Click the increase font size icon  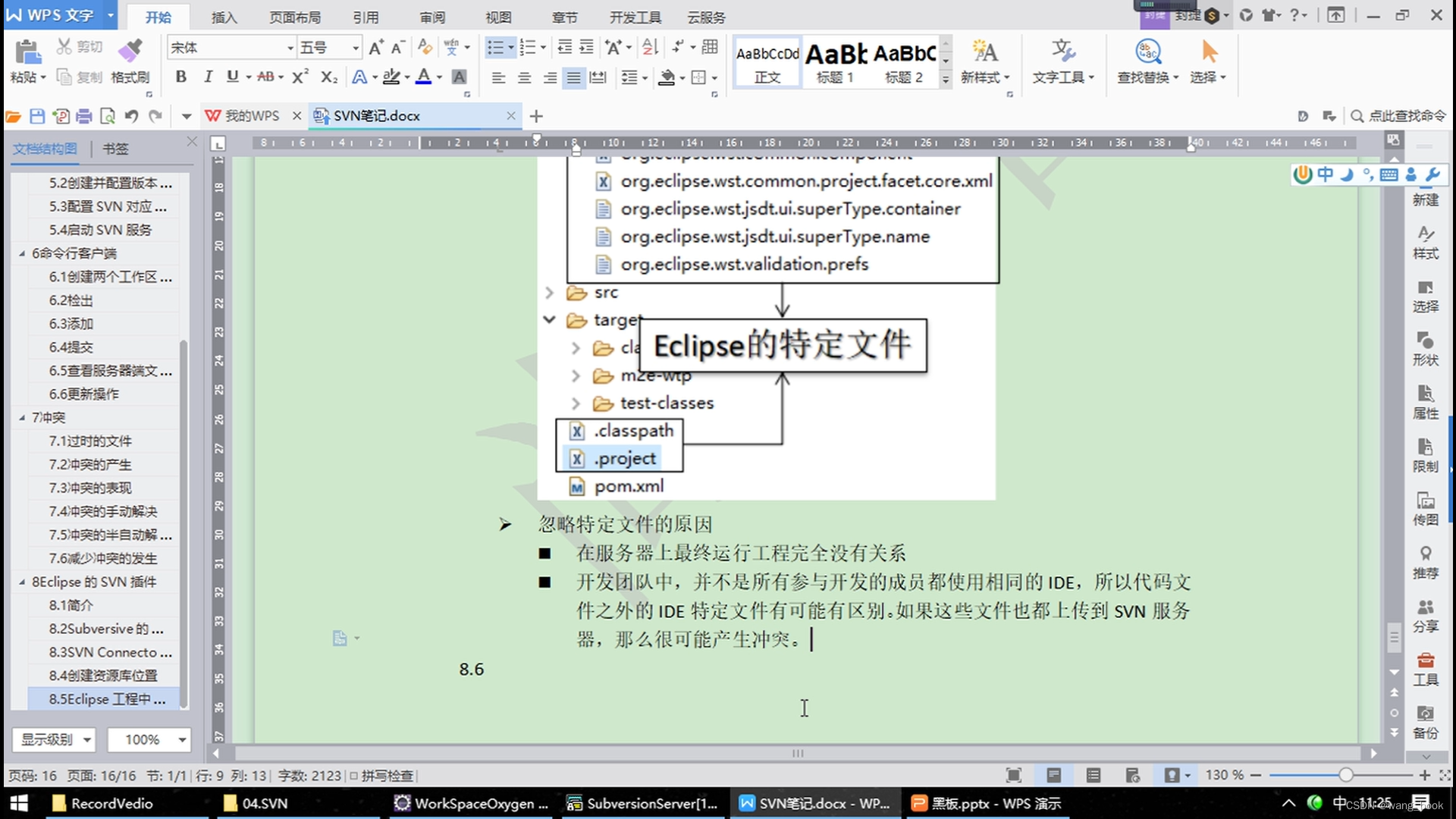(x=376, y=48)
